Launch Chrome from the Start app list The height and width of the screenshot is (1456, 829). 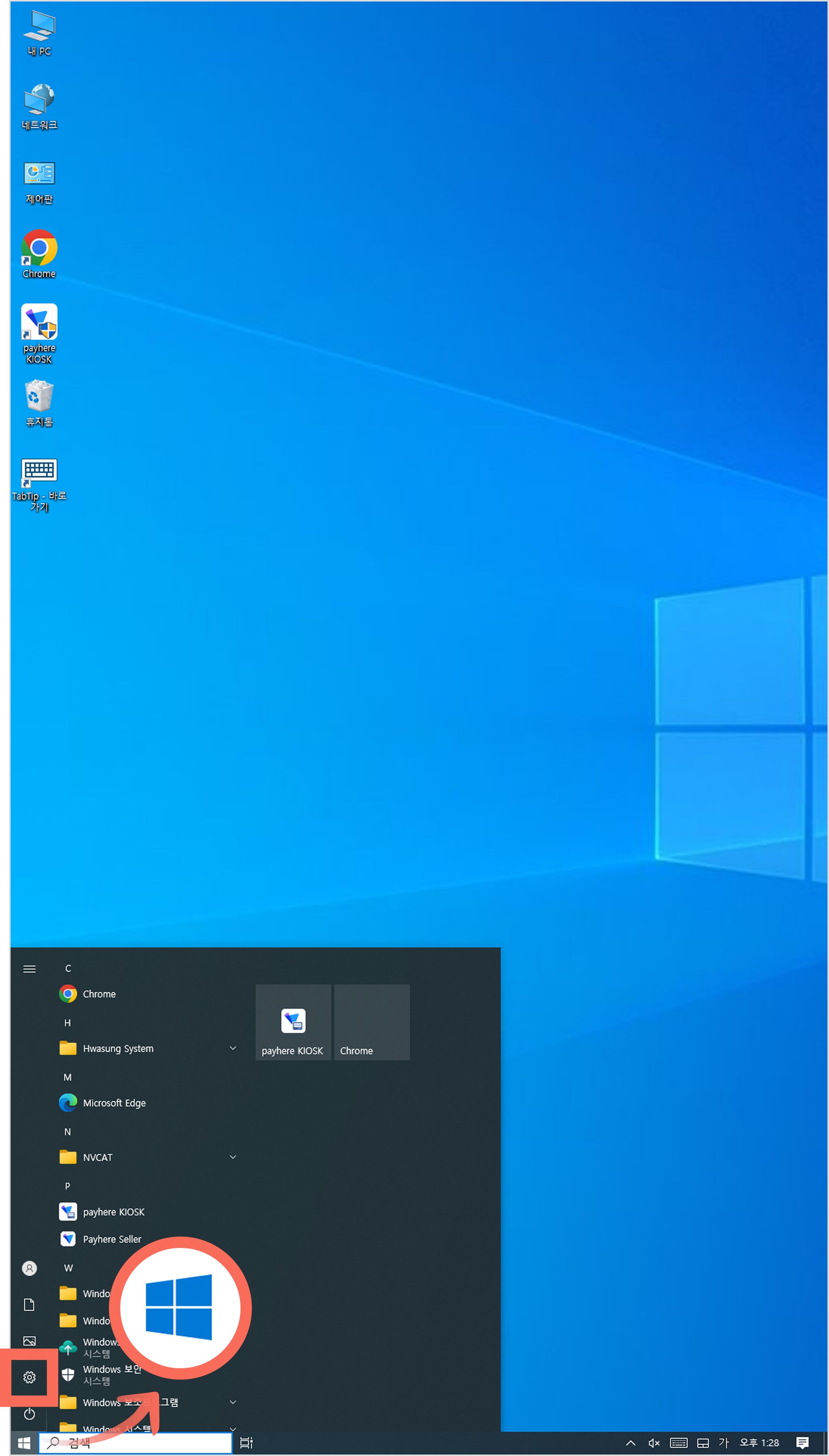(x=148, y=993)
